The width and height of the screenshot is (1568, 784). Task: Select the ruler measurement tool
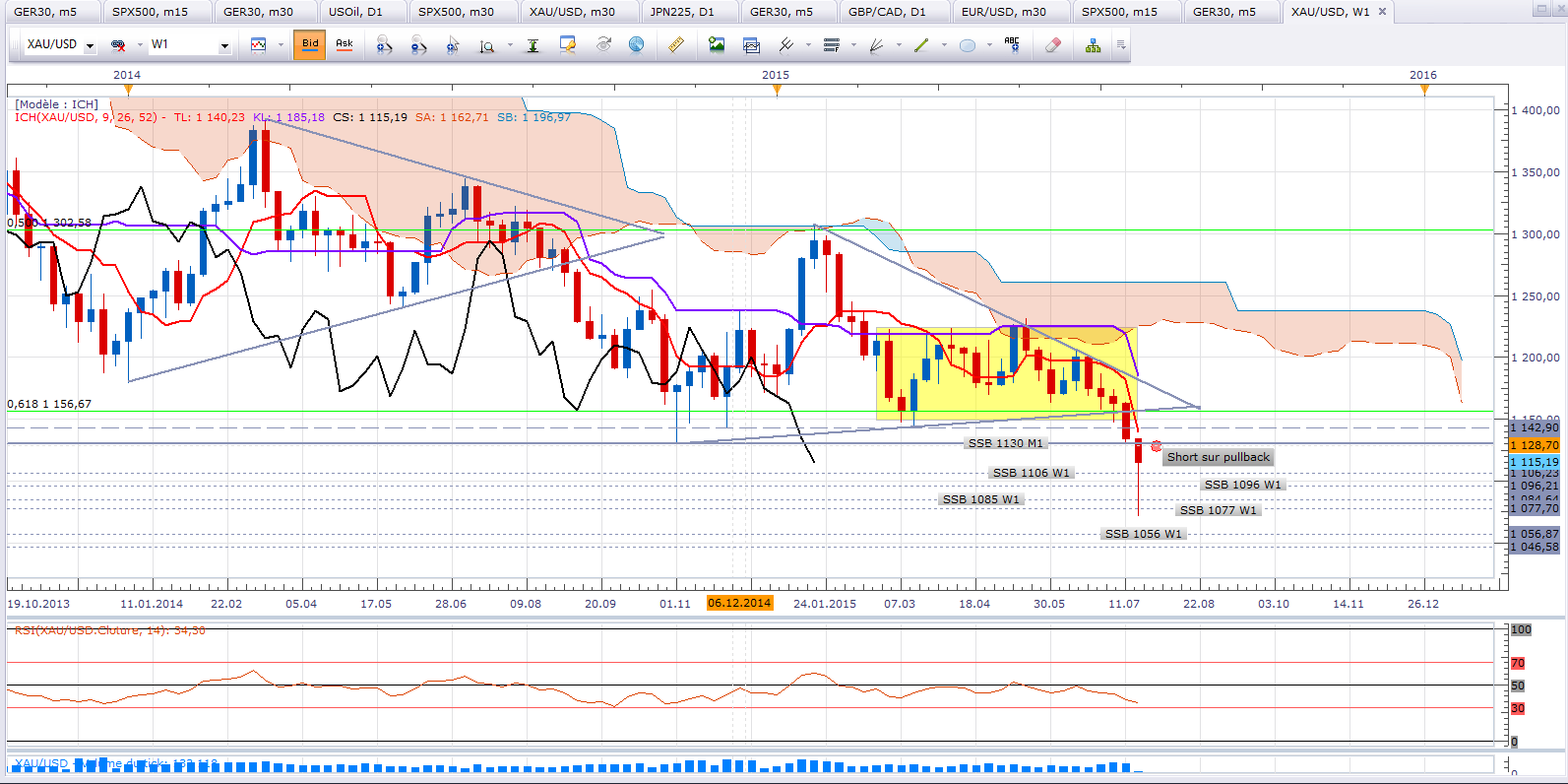click(x=676, y=45)
